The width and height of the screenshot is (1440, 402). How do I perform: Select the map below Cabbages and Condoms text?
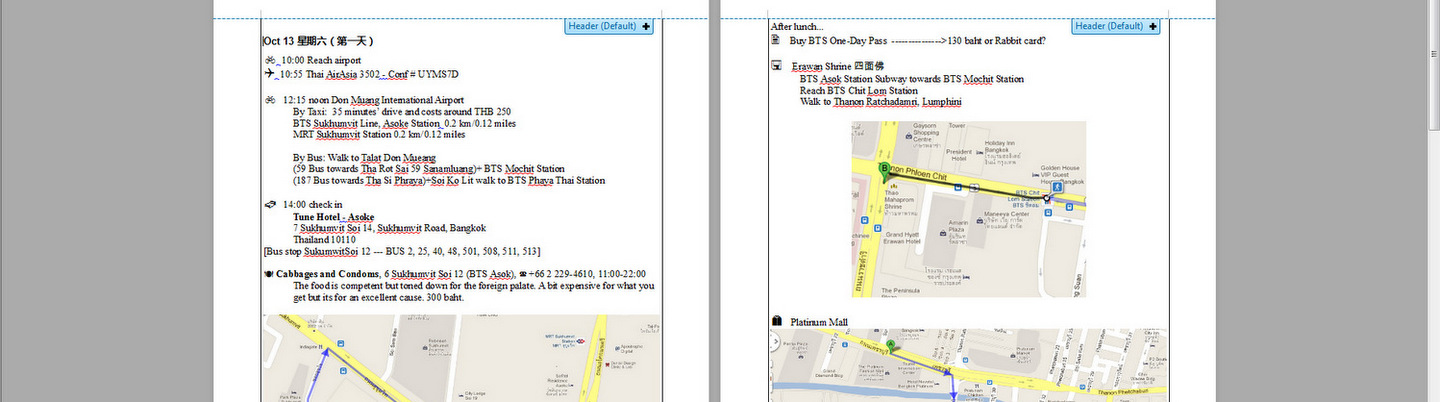461,358
